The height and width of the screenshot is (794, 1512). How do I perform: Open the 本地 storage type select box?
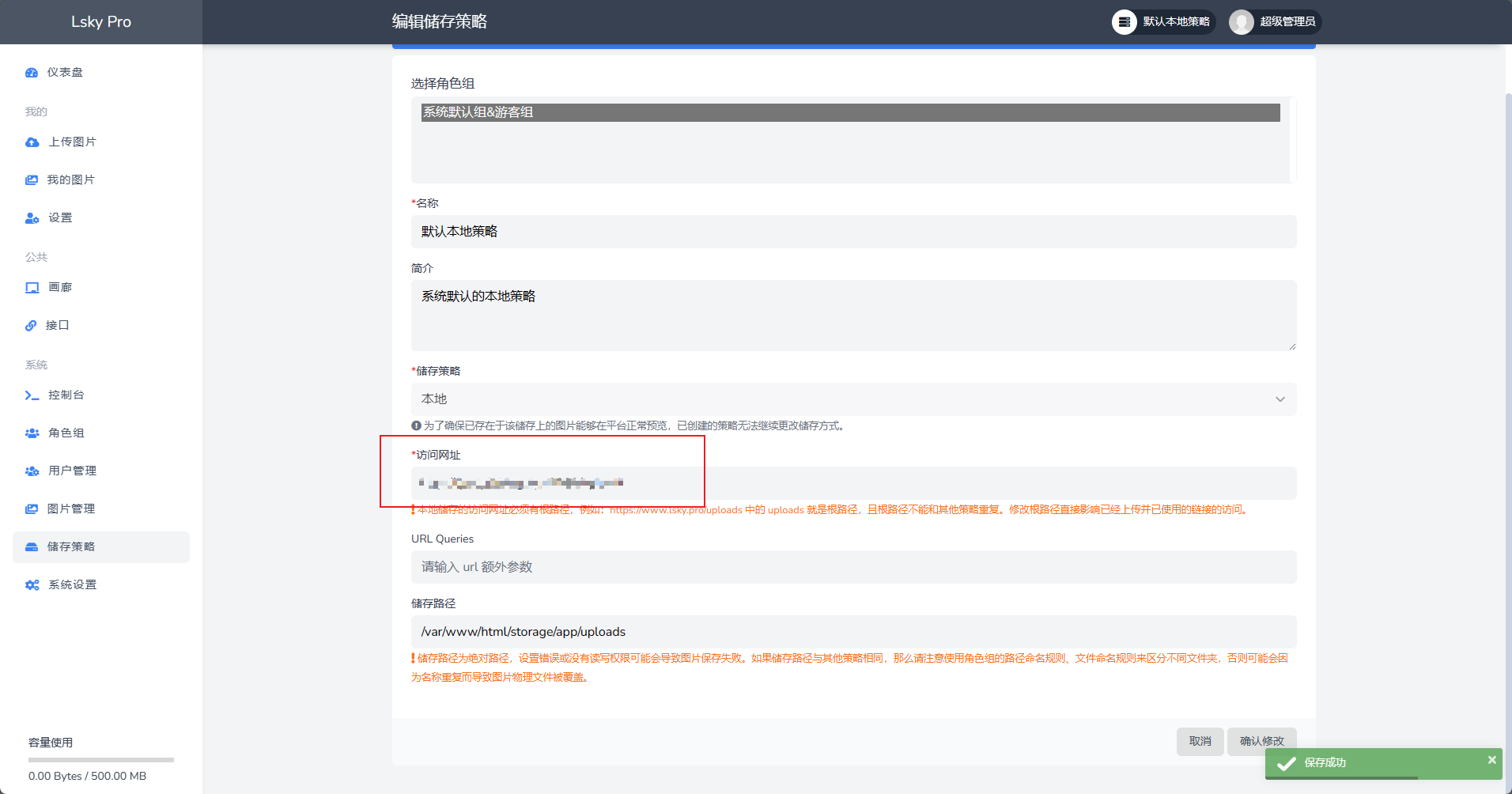[x=853, y=399]
